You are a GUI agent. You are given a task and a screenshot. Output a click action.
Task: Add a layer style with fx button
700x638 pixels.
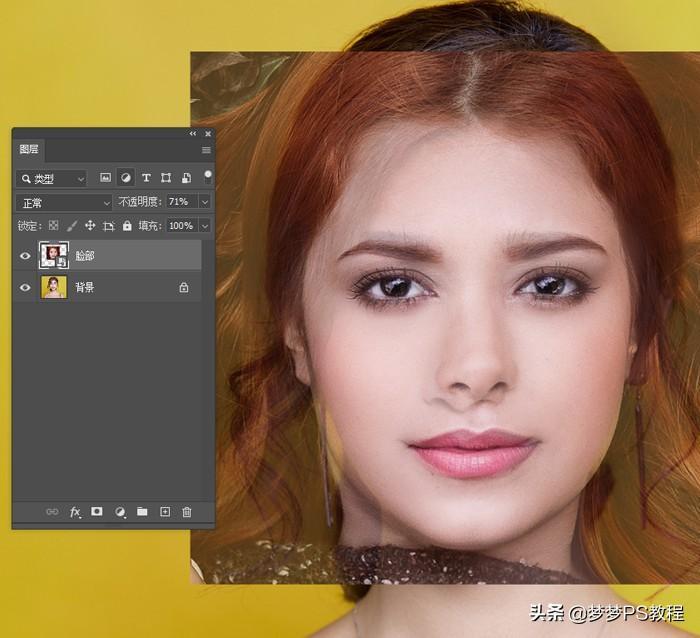click(75, 511)
